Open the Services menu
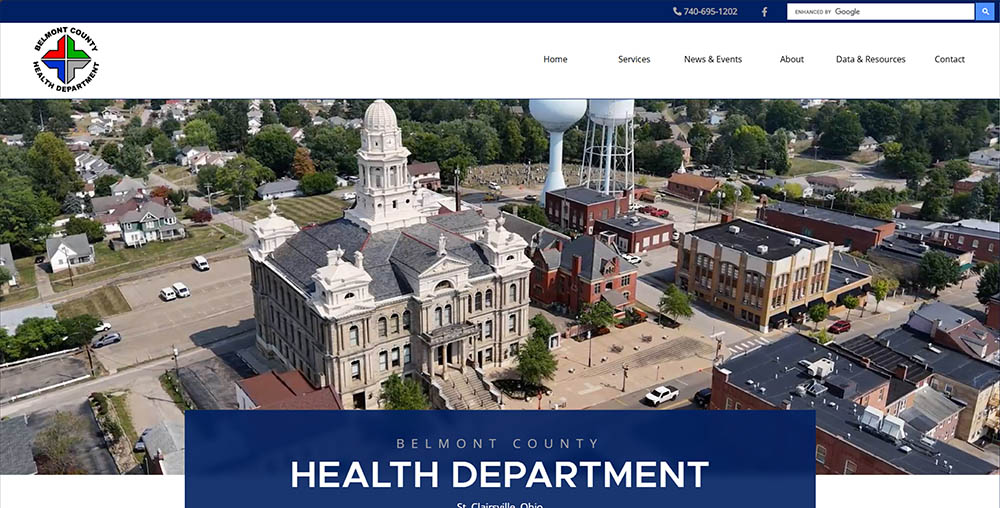The image size is (1000, 508). click(x=634, y=59)
